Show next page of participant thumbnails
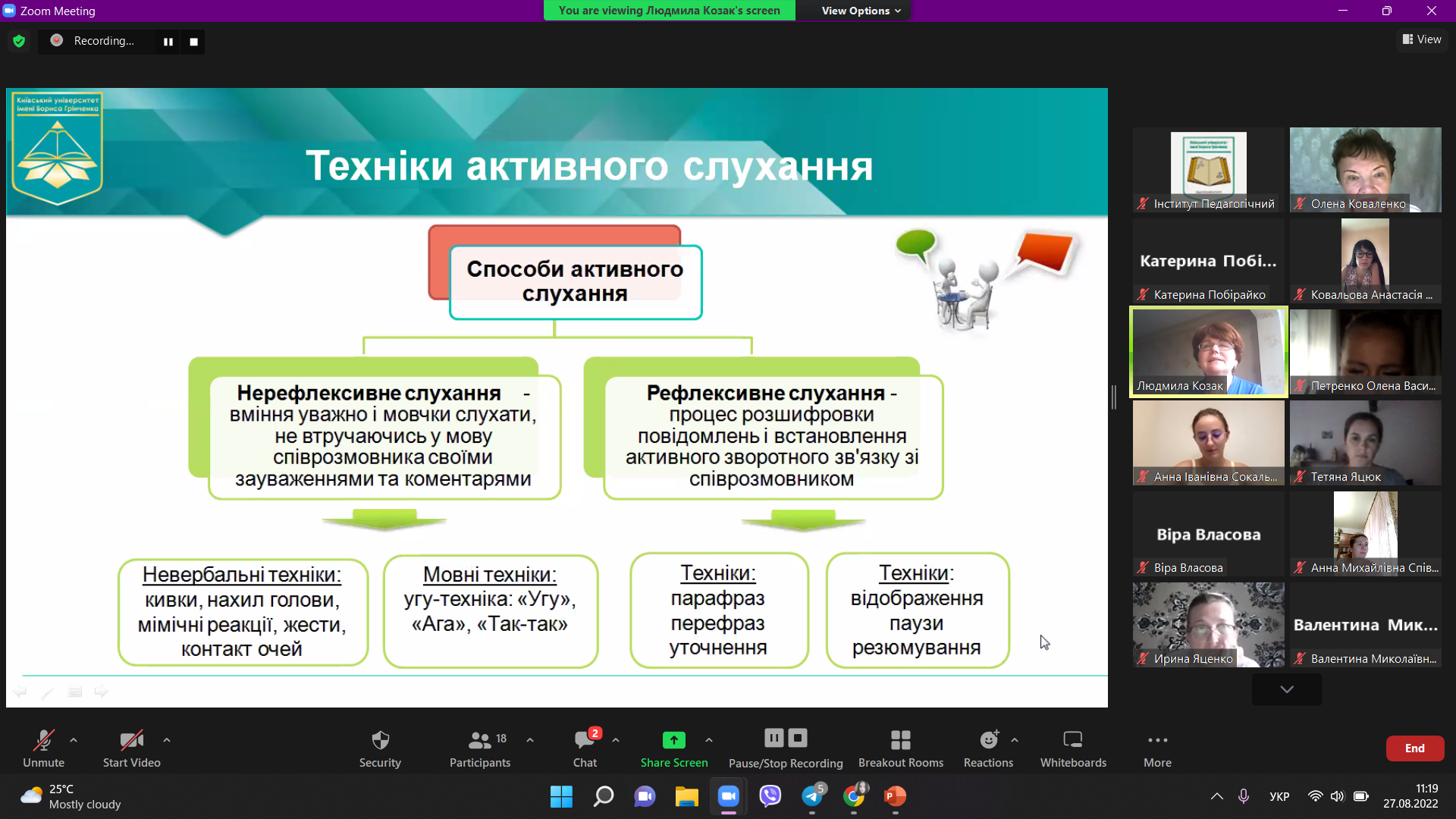This screenshot has width=1456, height=819. 1286,689
